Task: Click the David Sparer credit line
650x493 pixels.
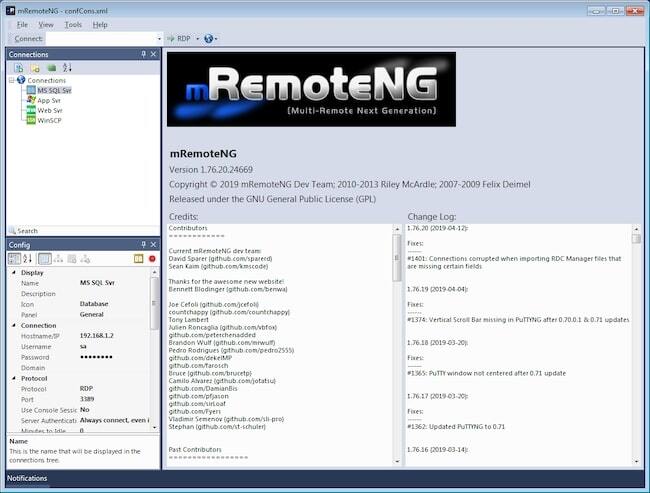Action: [220, 259]
